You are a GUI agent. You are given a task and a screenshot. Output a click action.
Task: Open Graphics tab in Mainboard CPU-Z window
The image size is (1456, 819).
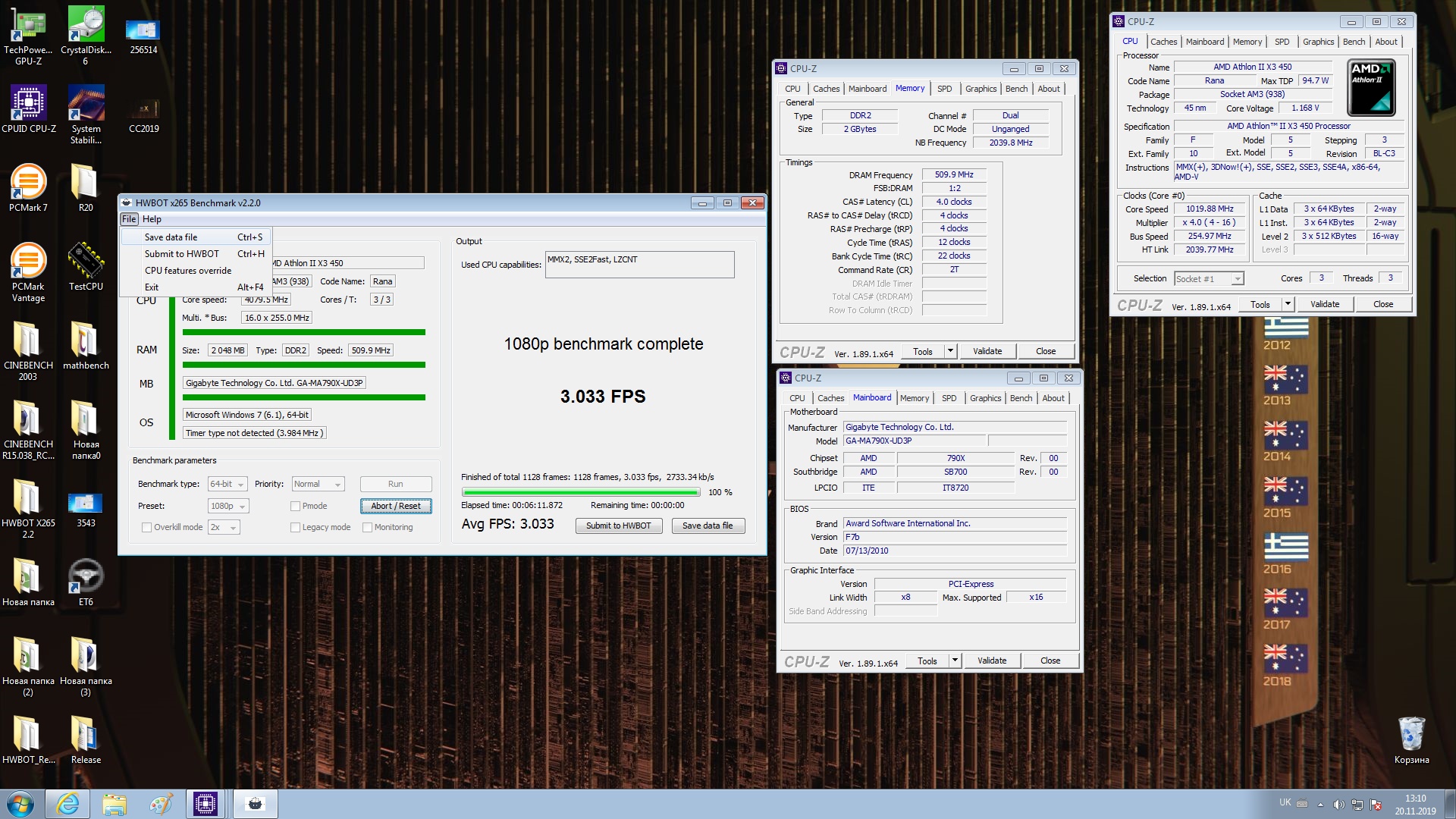coord(985,398)
